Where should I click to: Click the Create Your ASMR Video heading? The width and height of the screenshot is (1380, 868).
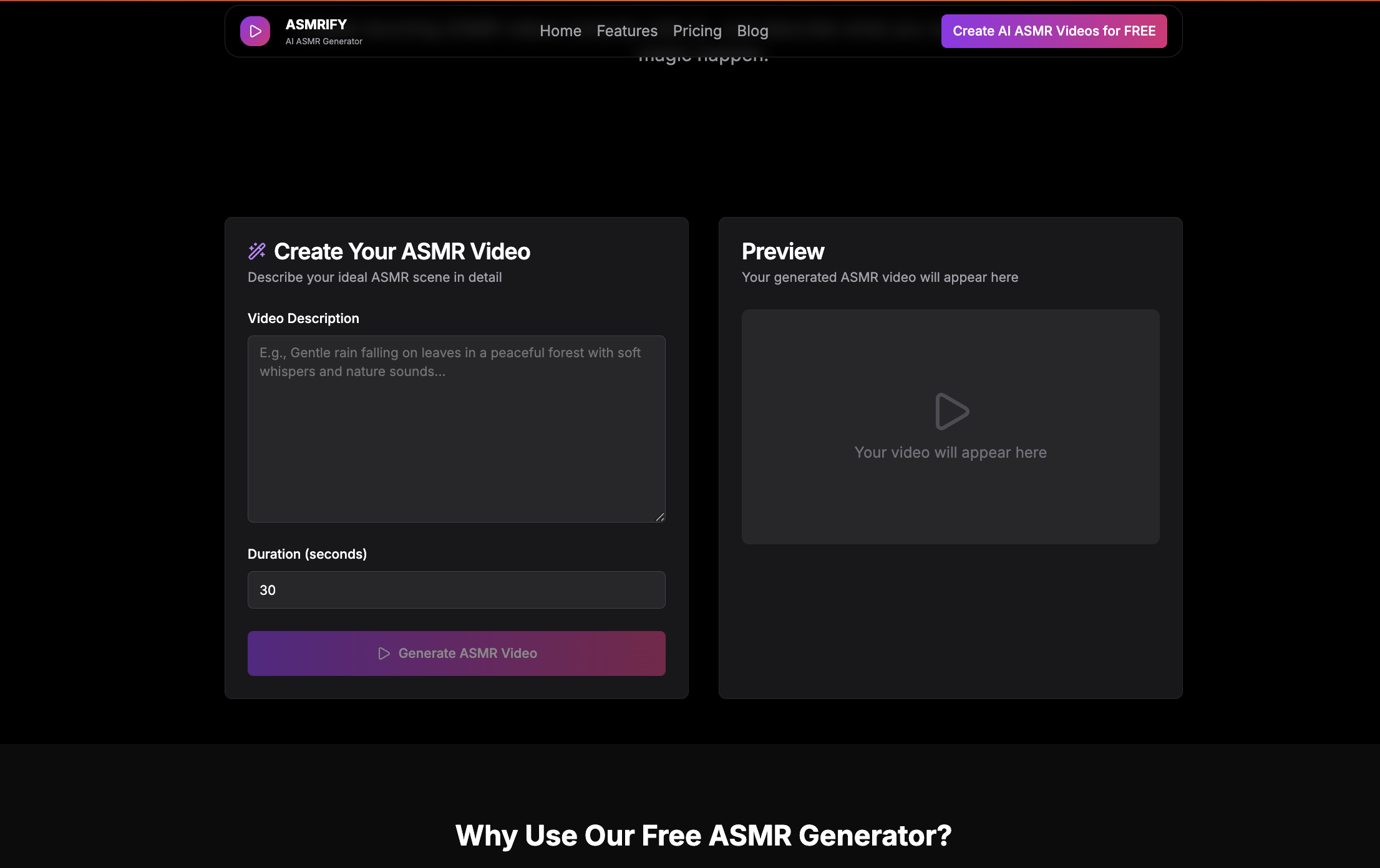(x=401, y=251)
